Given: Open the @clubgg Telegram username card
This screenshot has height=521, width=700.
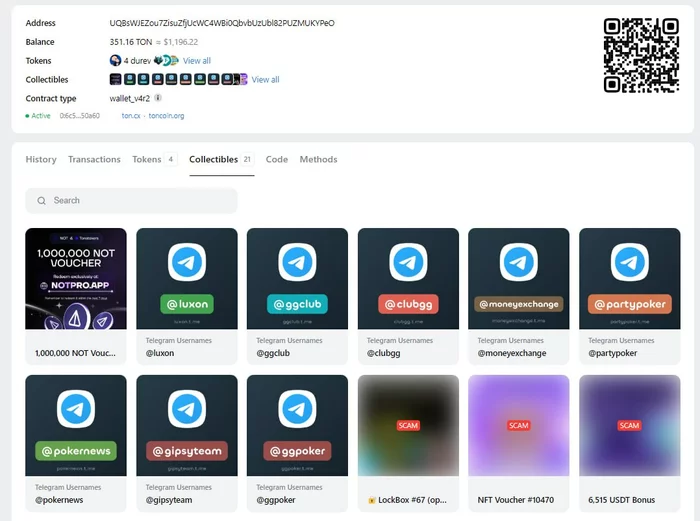Looking at the screenshot, I should [408, 296].
